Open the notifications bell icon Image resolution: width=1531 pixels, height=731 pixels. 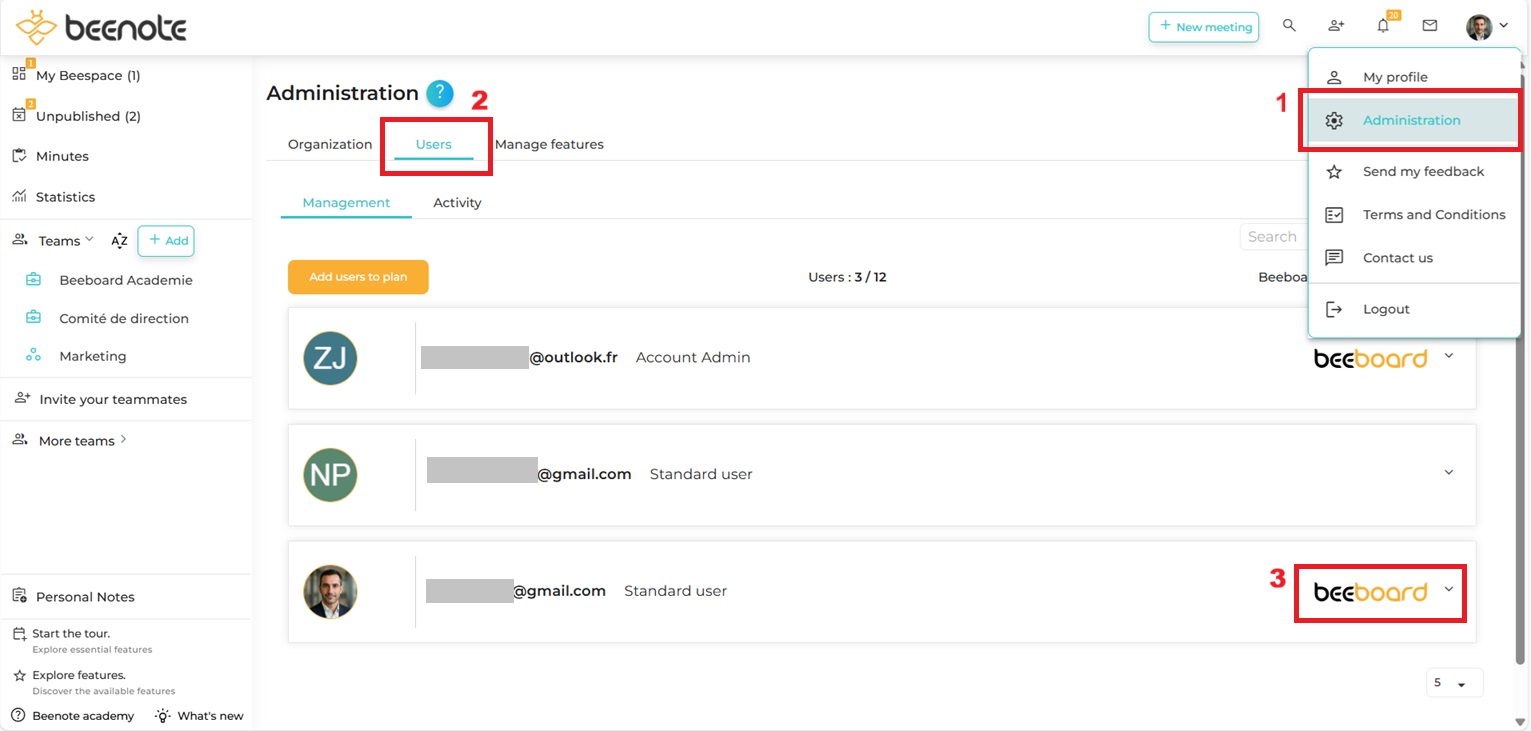pyautogui.click(x=1383, y=27)
